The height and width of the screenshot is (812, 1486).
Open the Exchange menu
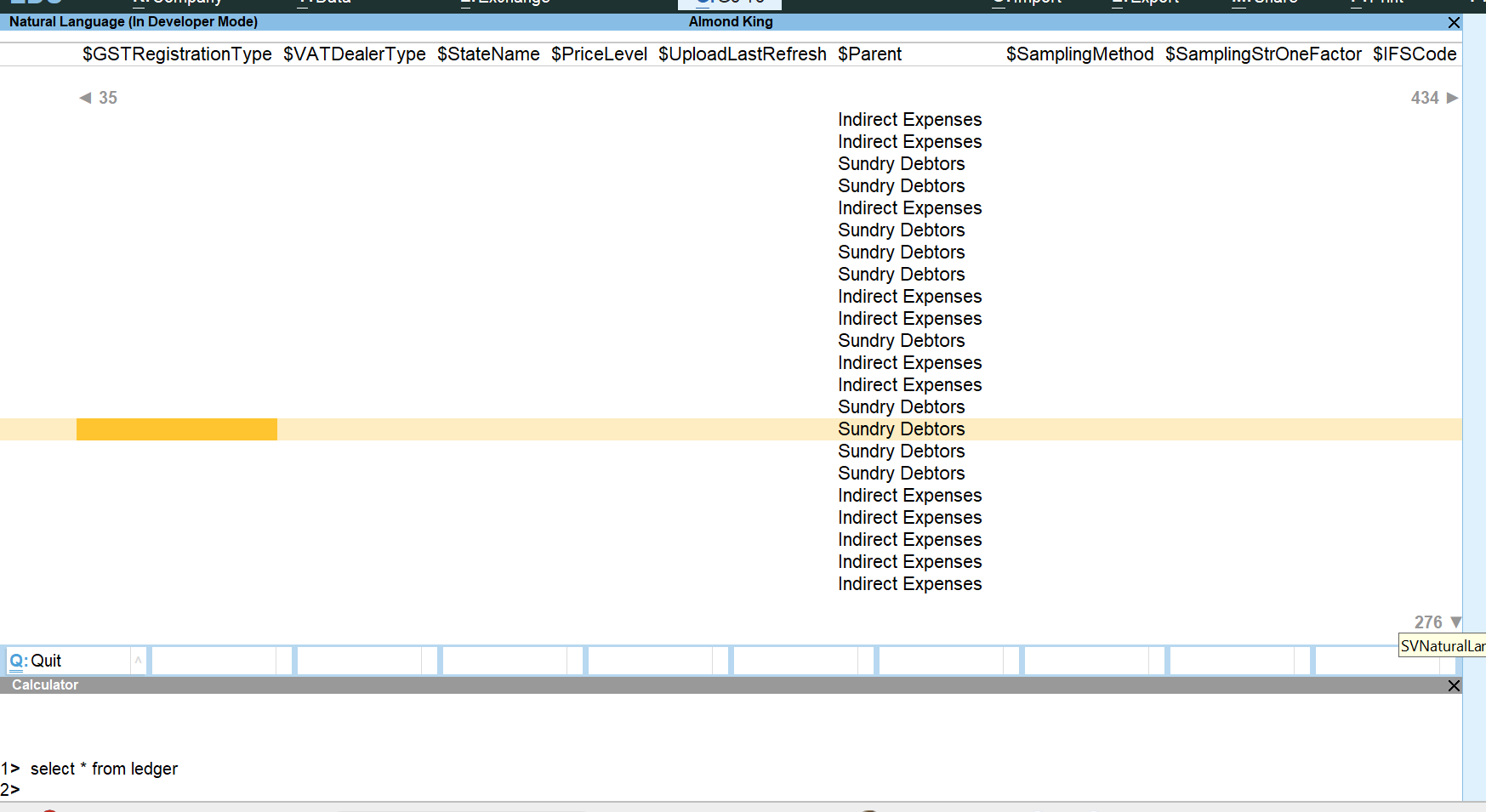504,3
